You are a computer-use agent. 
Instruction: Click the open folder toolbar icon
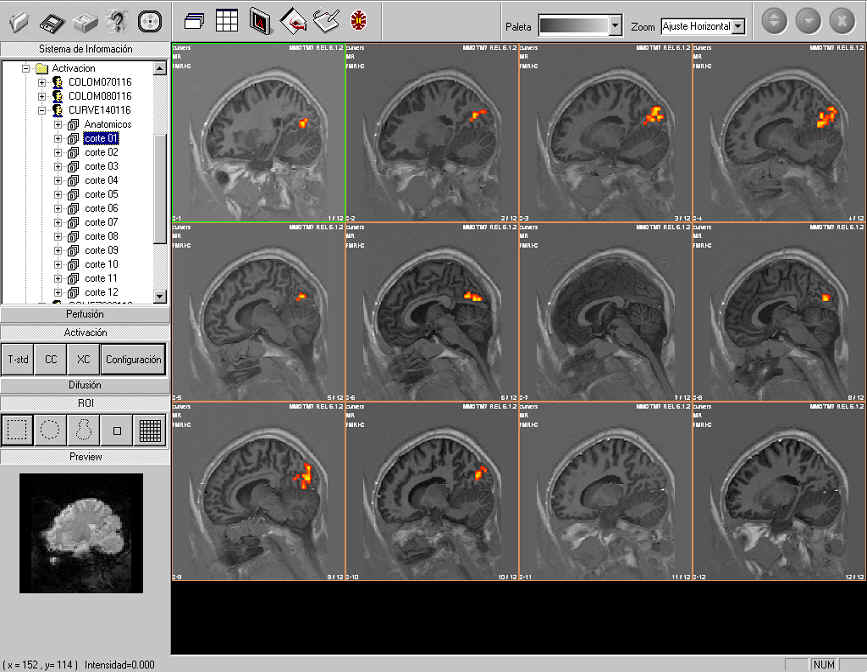(20, 21)
